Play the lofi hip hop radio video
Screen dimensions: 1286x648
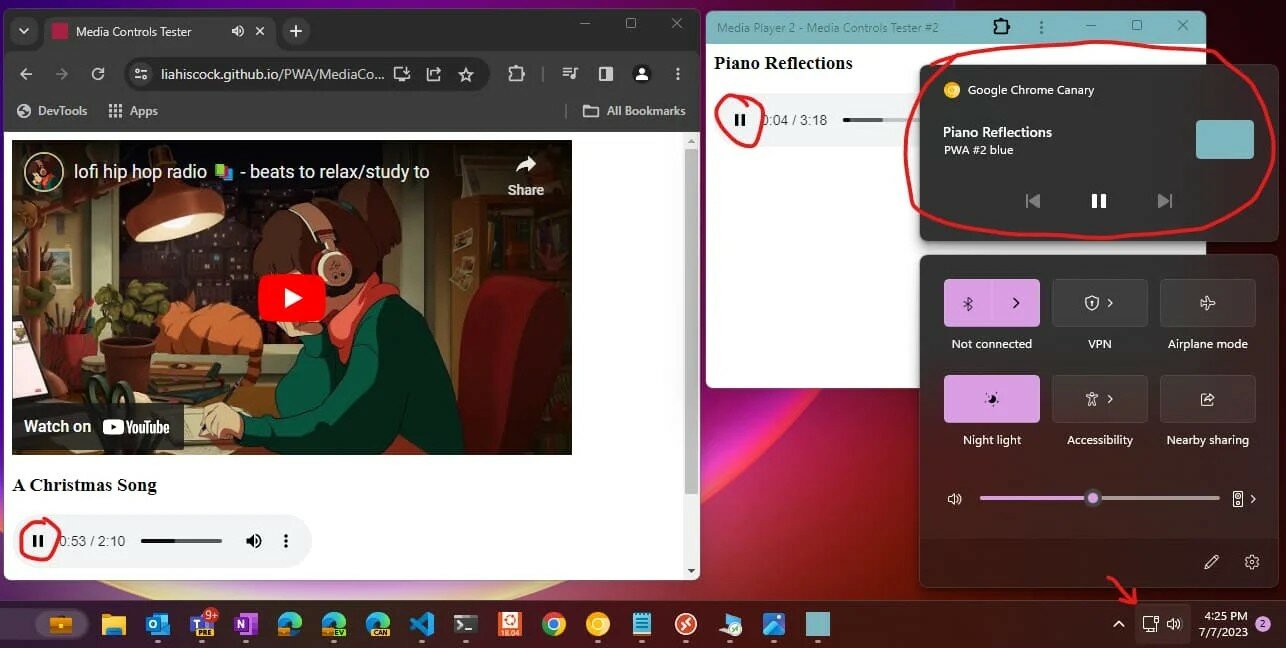[x=292, y=298]
